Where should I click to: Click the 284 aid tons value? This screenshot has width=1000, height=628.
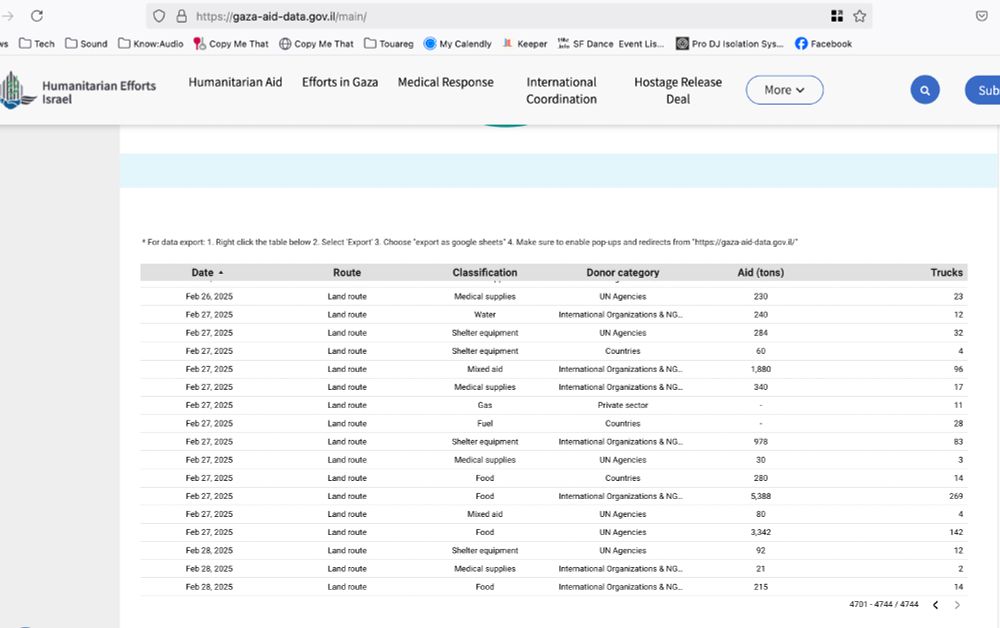761,333
